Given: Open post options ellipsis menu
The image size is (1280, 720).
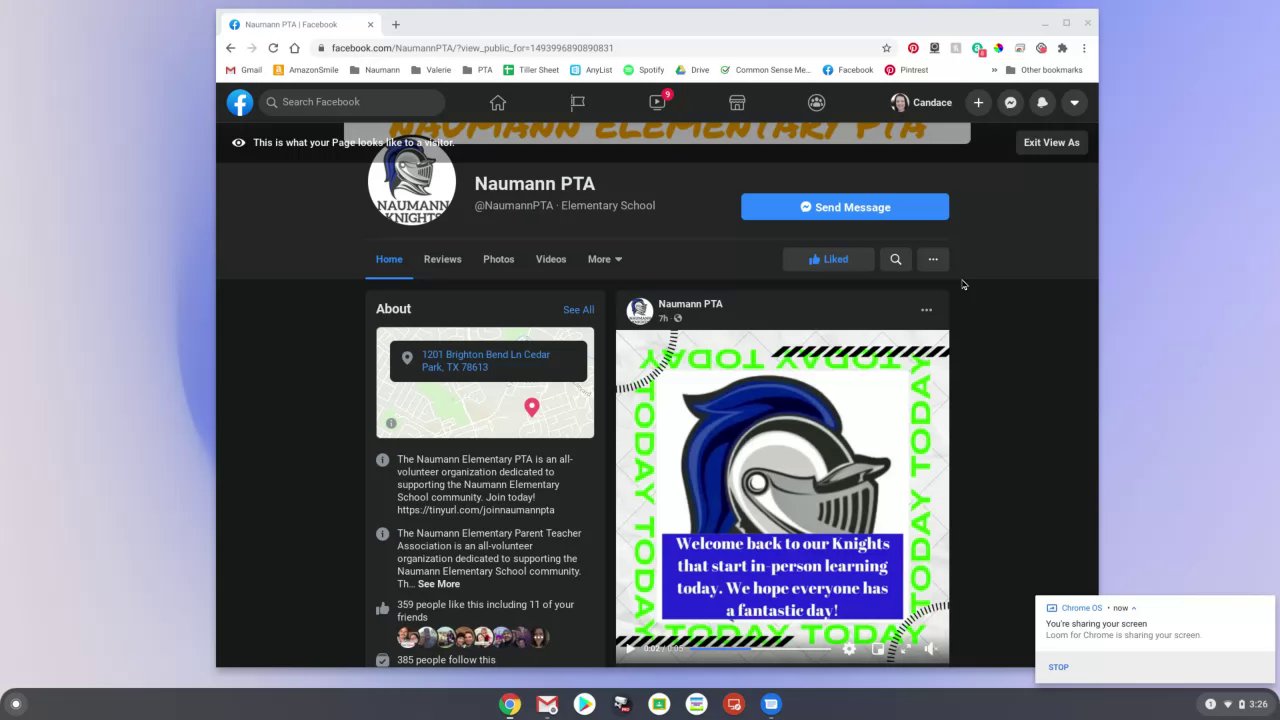Looking at the screenshot, I should point(926,310).
